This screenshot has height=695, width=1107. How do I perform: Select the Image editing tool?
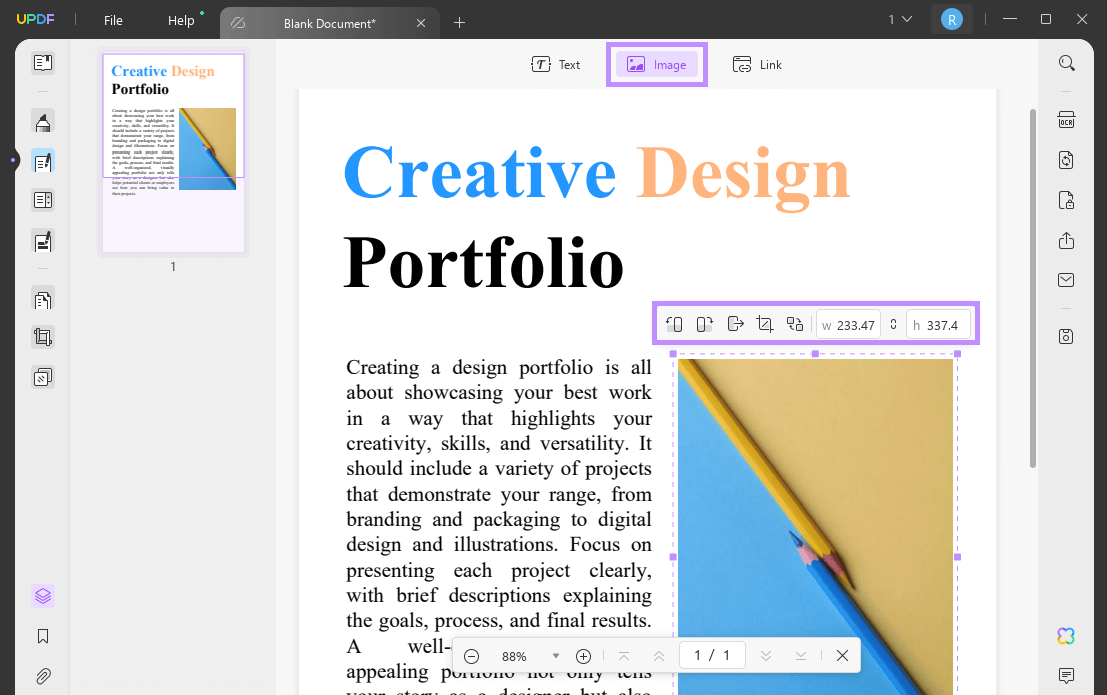tap(657, 65)
